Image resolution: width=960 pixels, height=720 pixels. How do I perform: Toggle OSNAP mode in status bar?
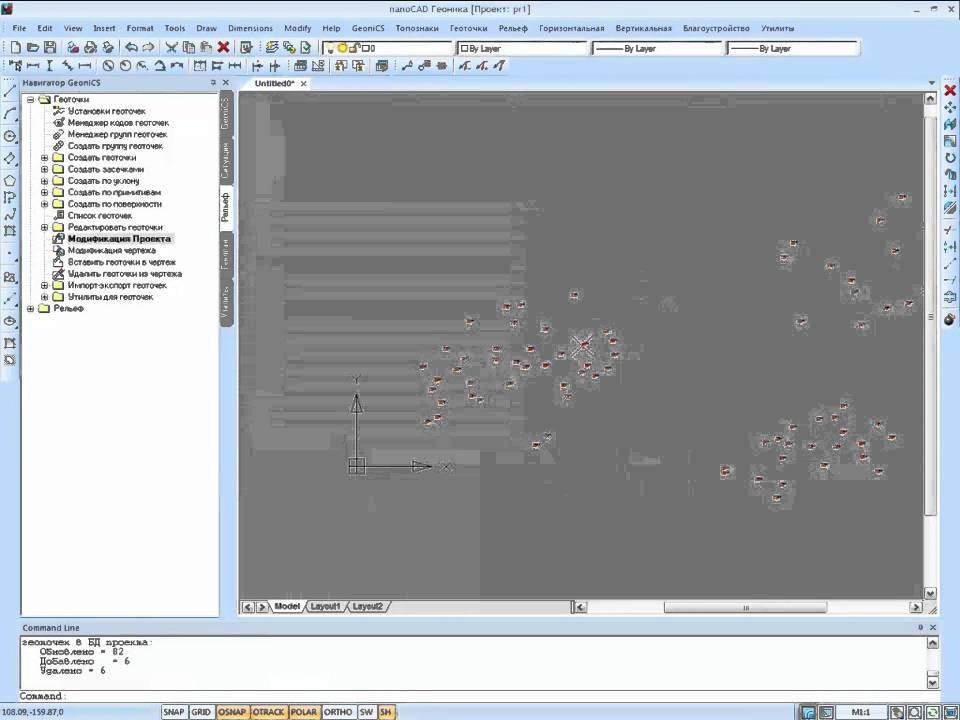tap(232, 712)
